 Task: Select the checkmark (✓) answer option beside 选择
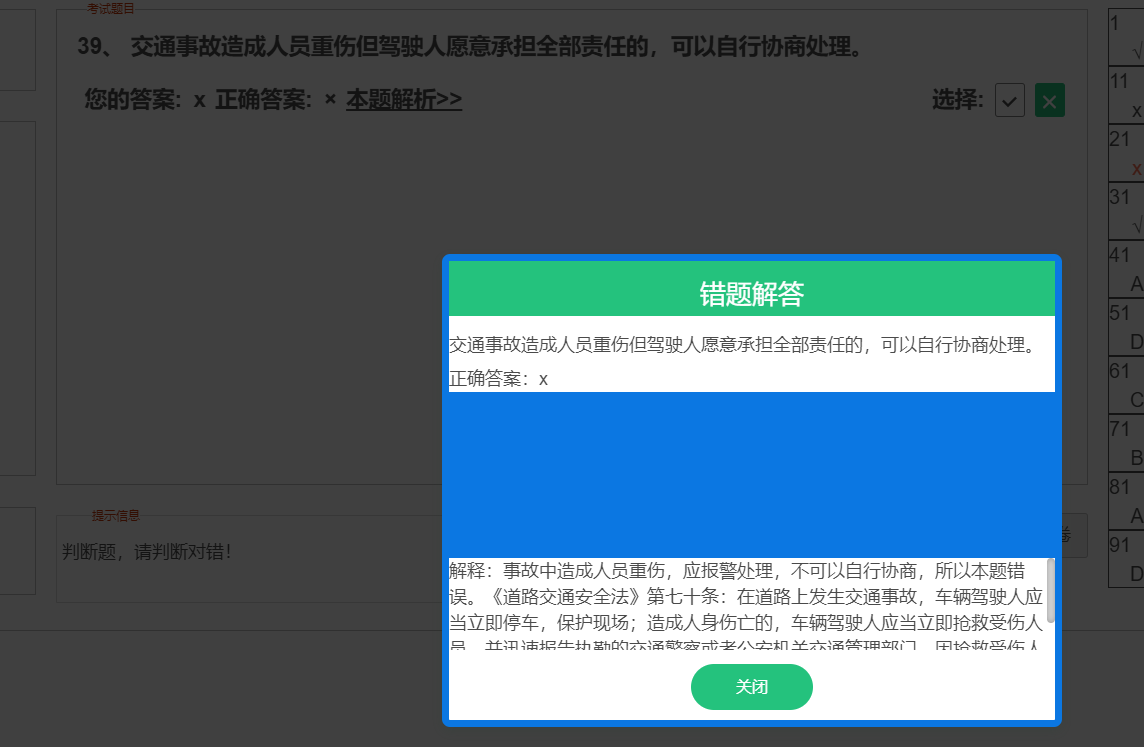pyautogui.click(x=1009, y=100)
